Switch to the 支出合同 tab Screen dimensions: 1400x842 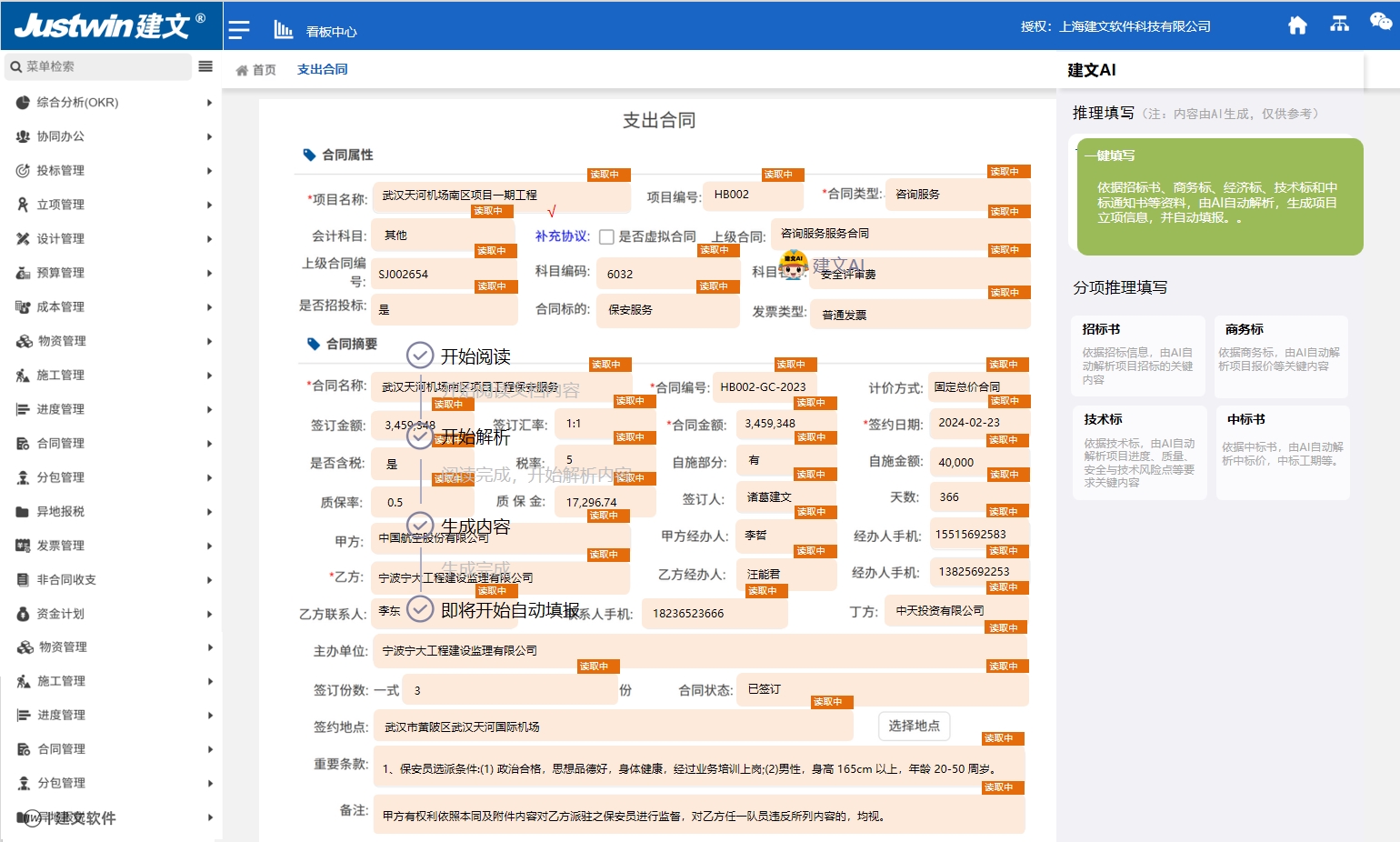[x=322, y=69]
